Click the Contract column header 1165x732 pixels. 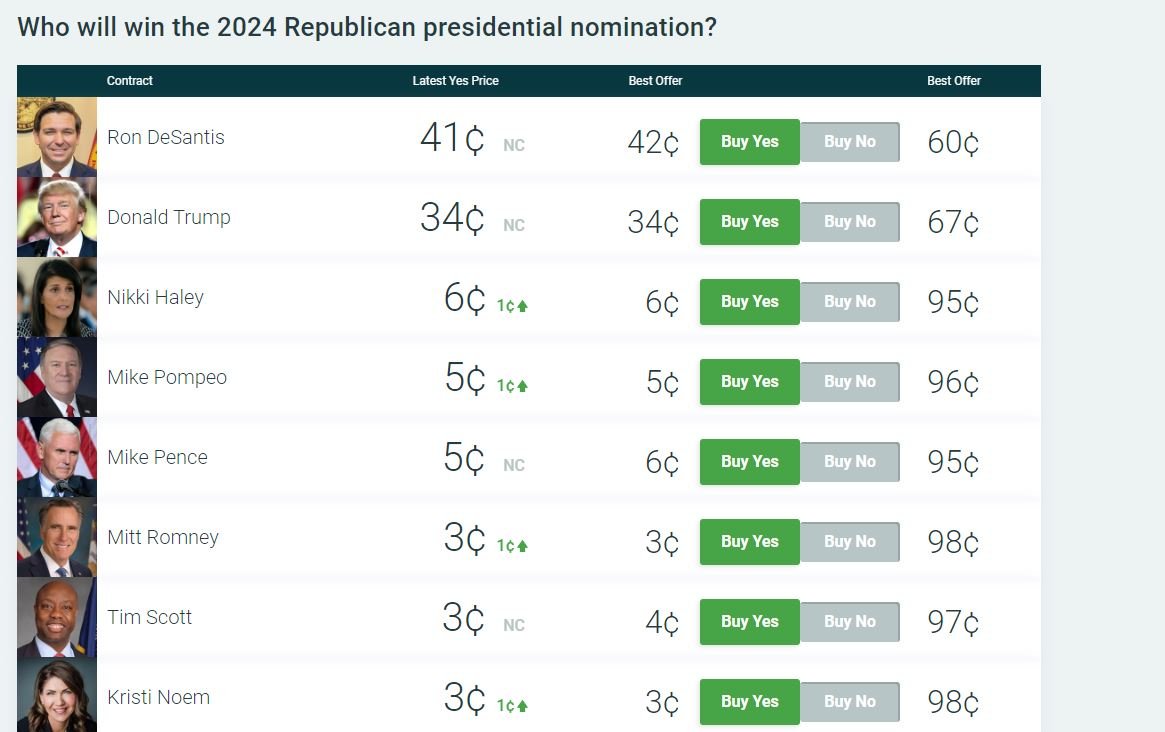pyautogui.click(x=130, y=81)
